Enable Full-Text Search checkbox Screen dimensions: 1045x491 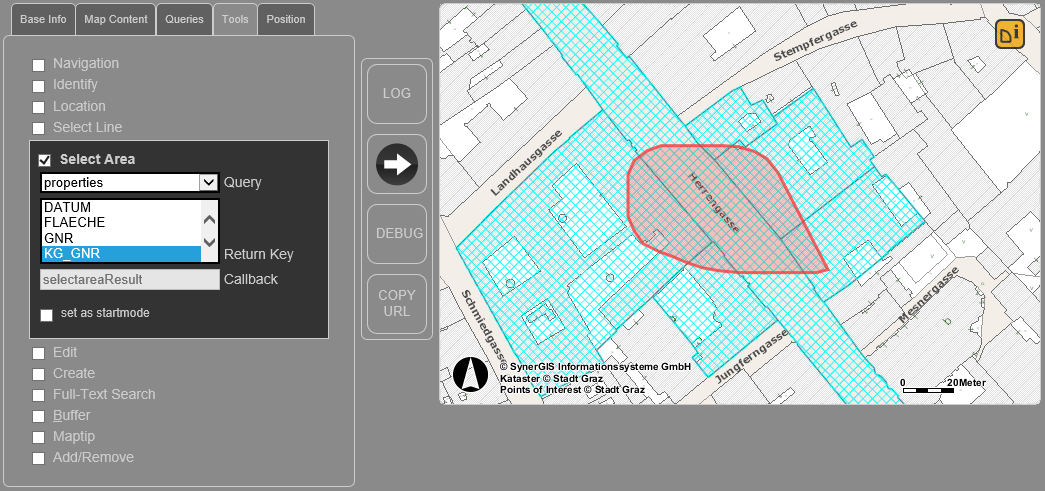39,396
